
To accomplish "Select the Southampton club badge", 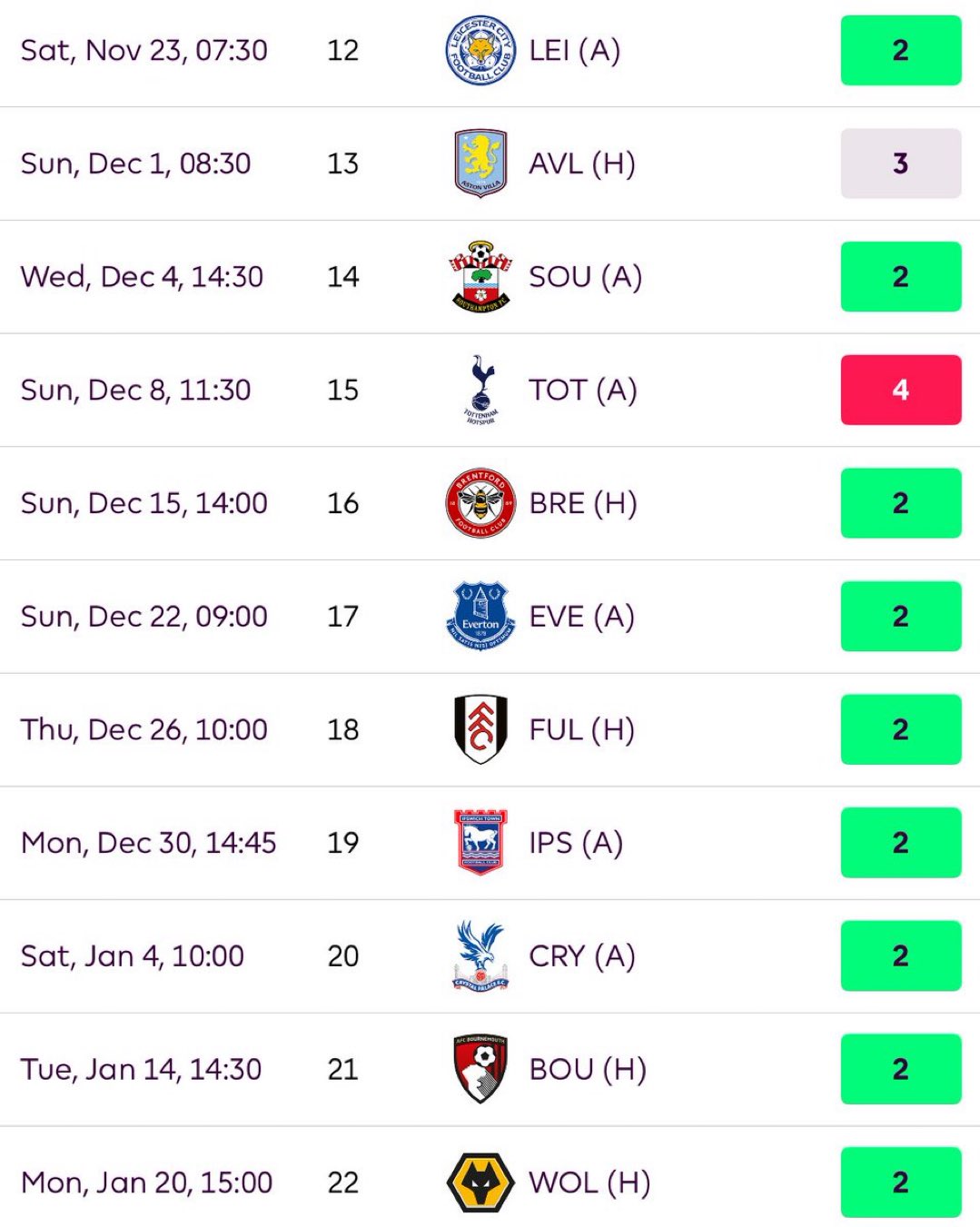I will pyautogui.click(x=480, y=276).
